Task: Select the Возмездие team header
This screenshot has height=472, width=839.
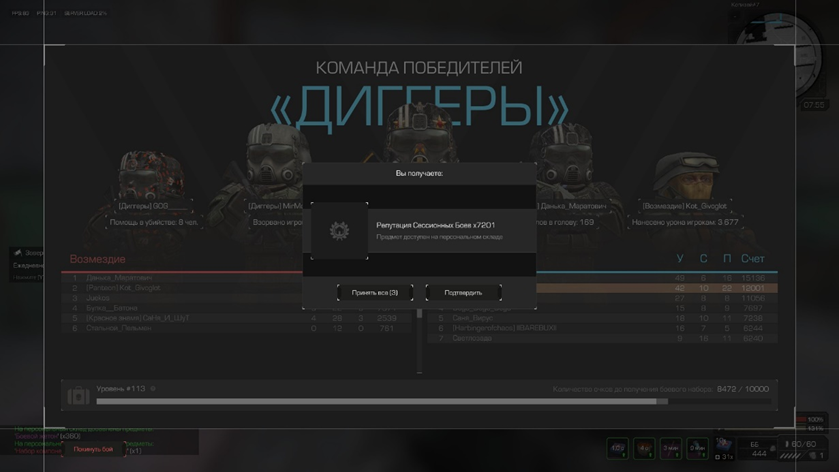Action: coord(97,259)
